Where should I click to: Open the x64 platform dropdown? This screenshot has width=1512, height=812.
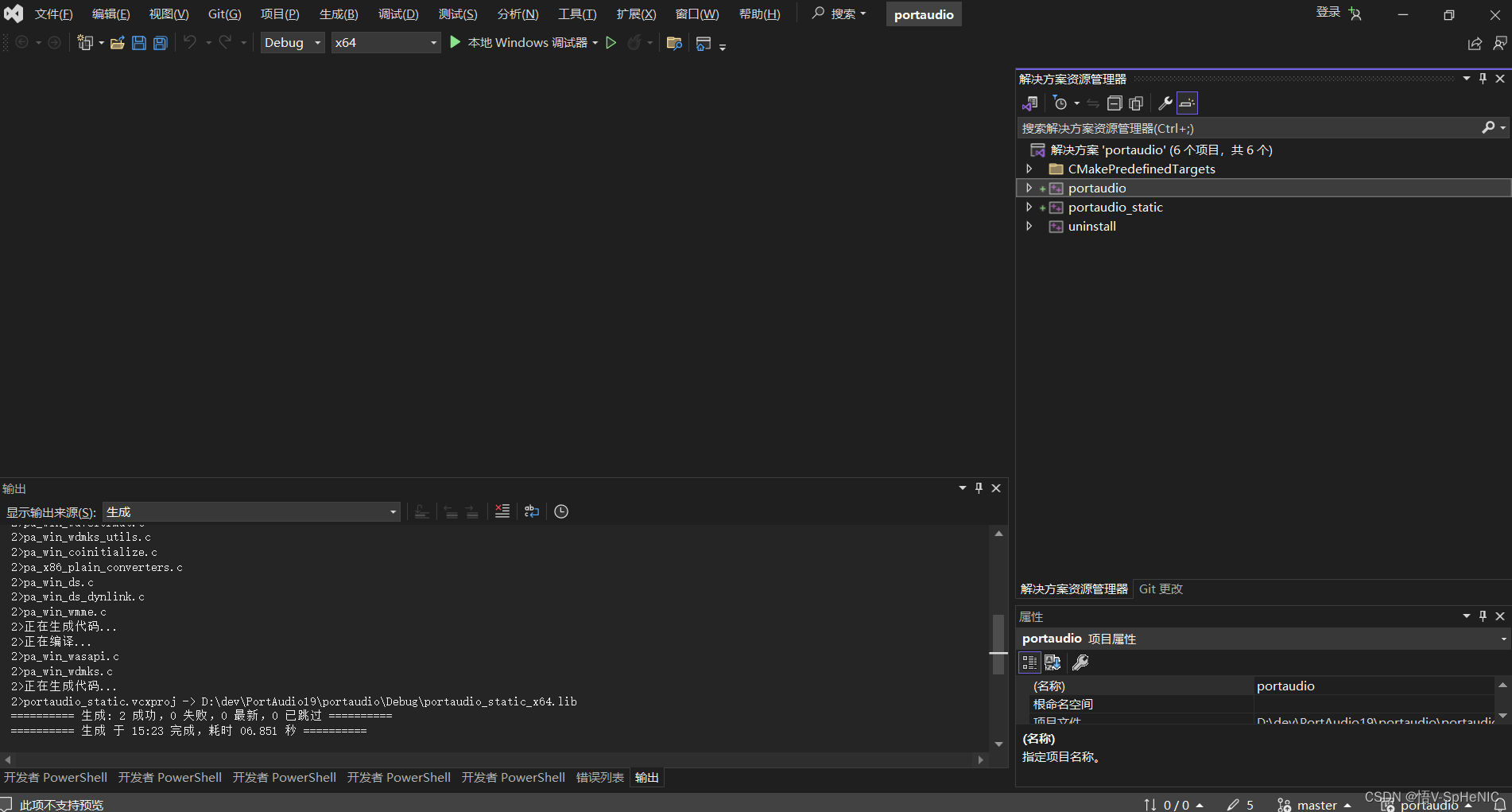tap(386, 43)
